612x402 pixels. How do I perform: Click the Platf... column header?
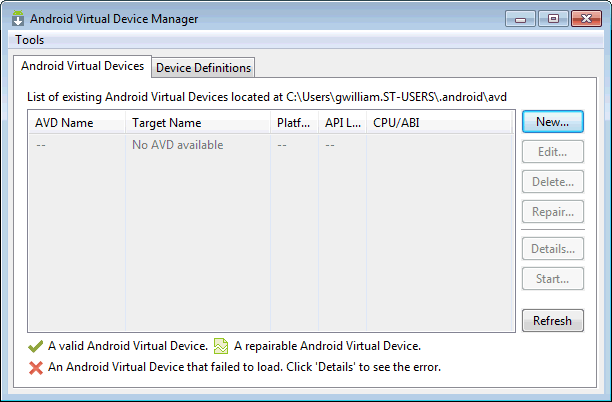click(x=294, y=123)
